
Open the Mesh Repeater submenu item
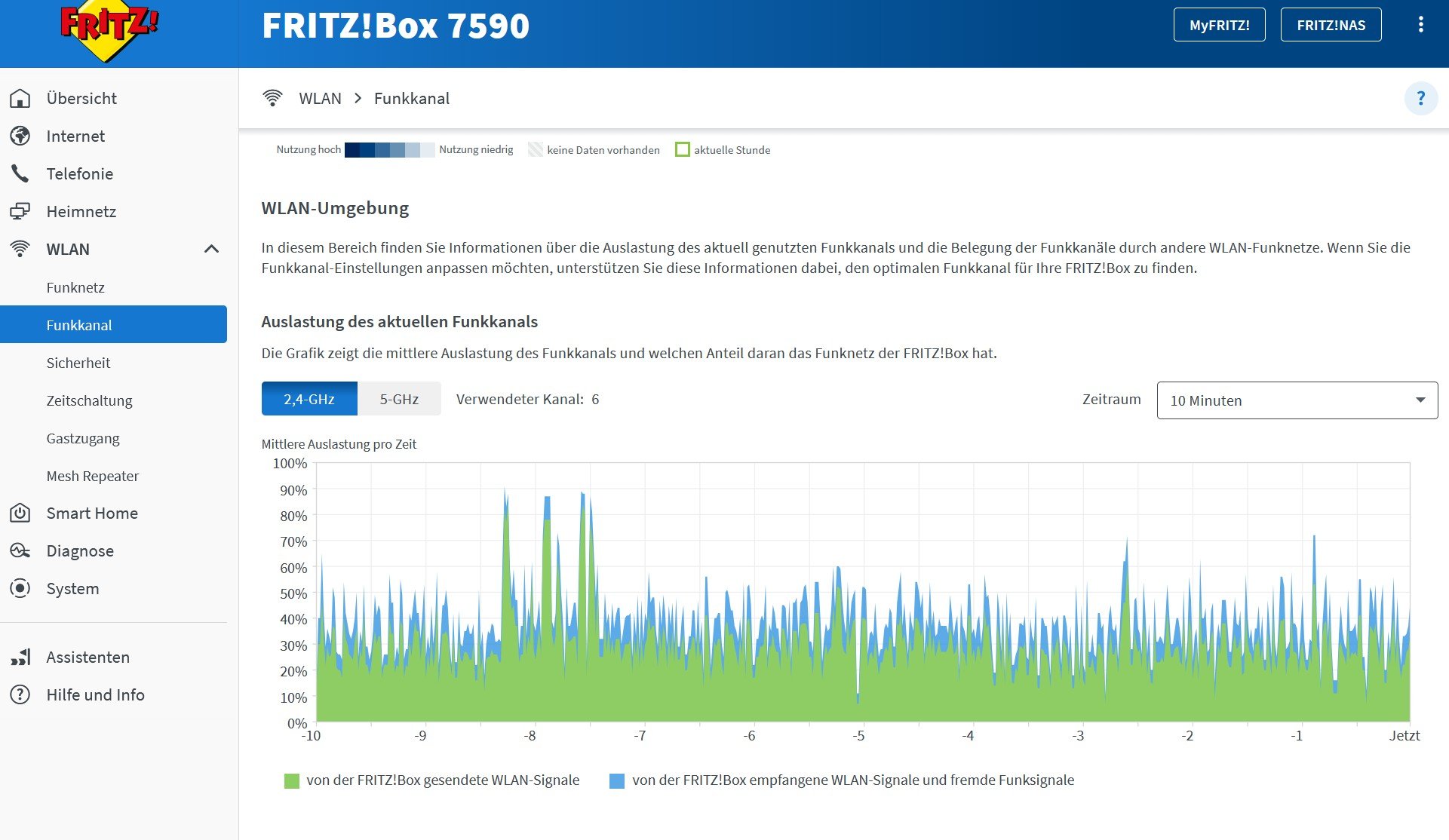pos(93,476)
